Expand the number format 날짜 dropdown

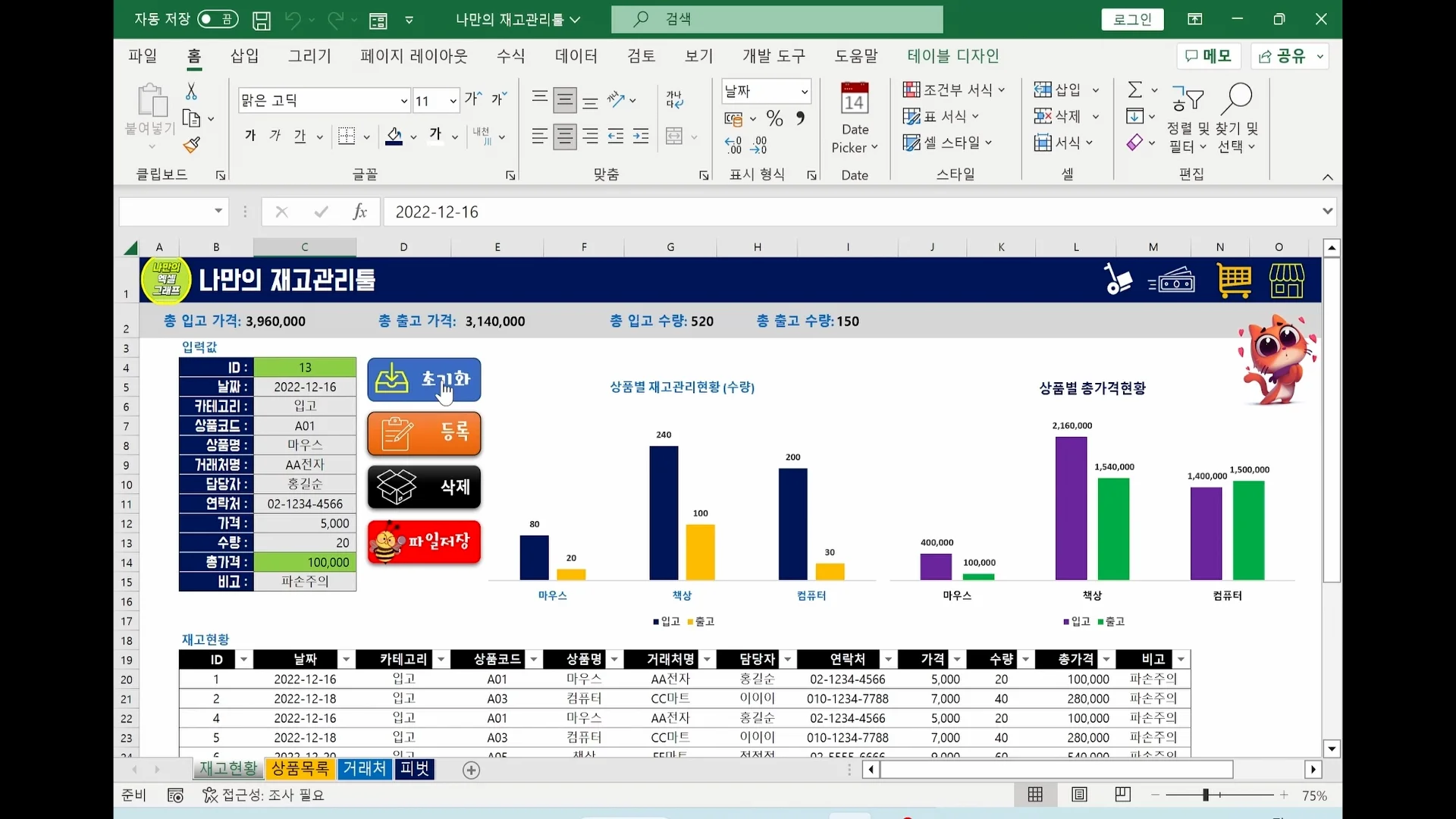(x=805, y=92)
